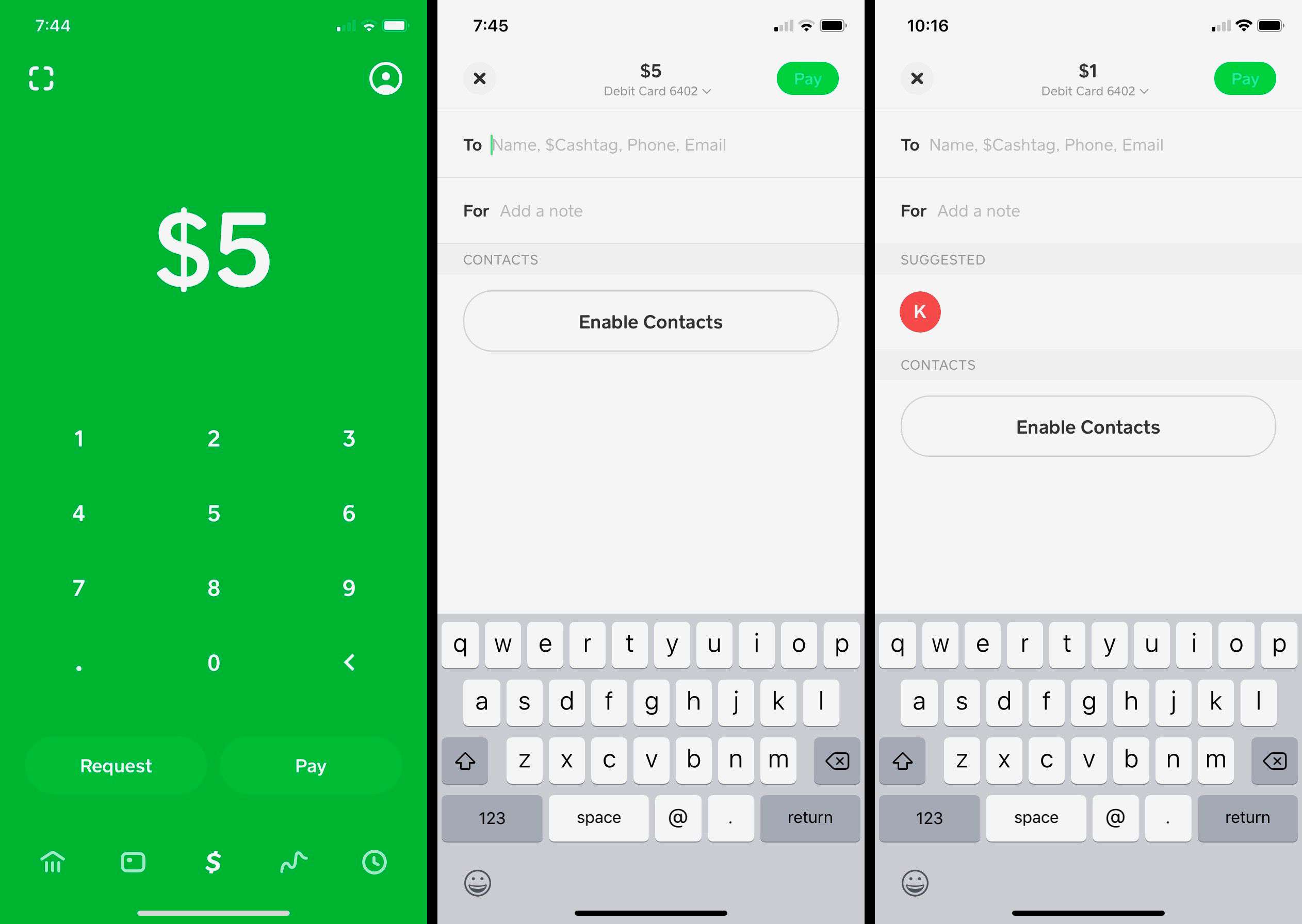Tap the dollar sign icon in bottom nav
1302x924 pixels.
click(x=215, y=862)
